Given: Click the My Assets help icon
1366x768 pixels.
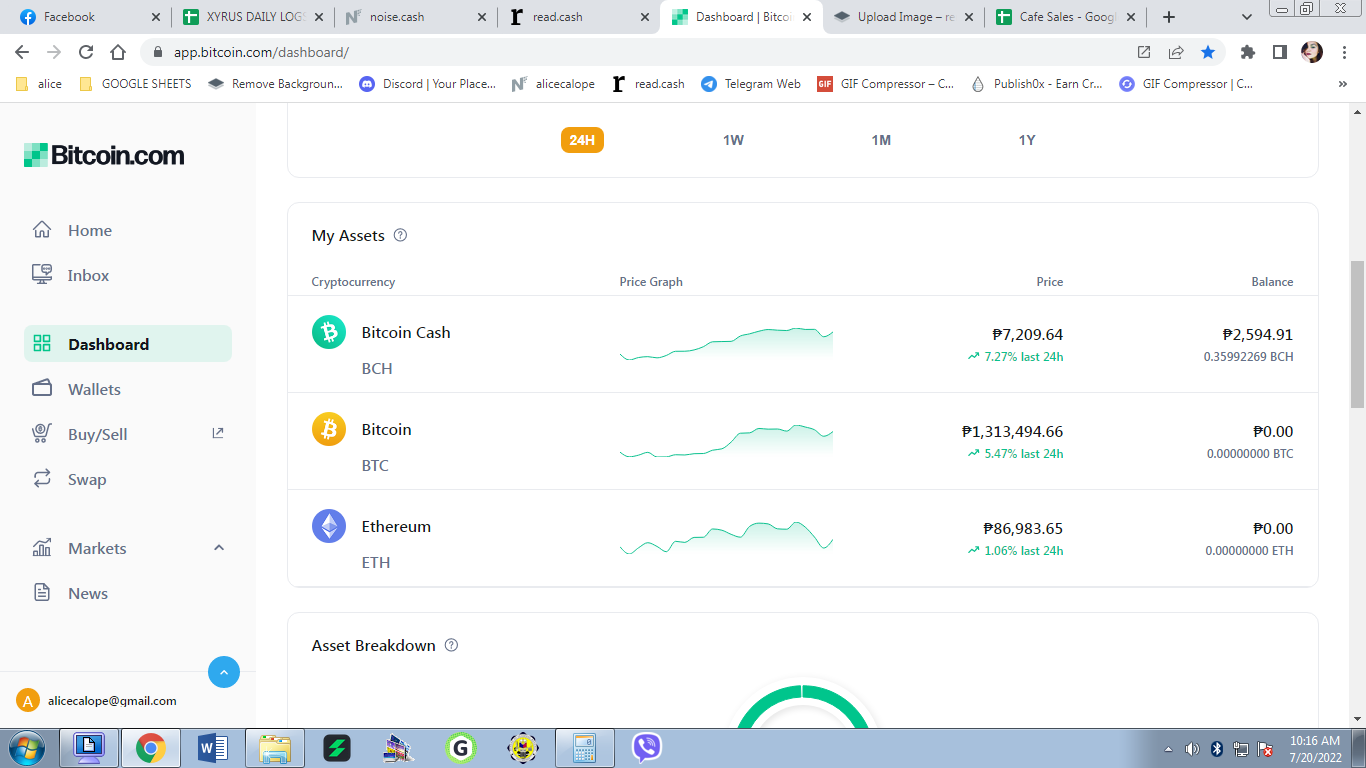Looking at the screenshot, I should pyautogui.click(x=401, y=235).
